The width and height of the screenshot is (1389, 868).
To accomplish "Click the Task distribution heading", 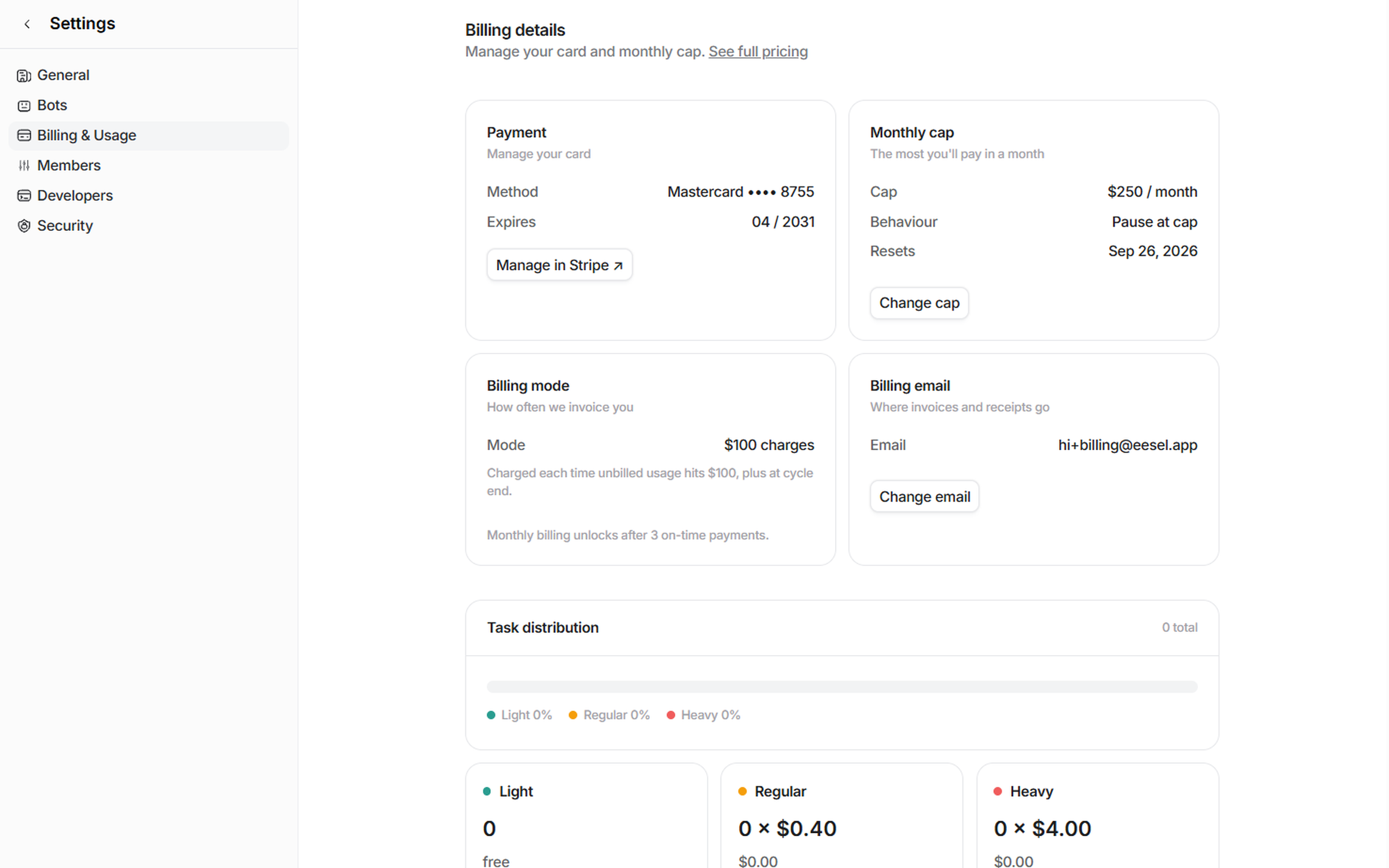I will click(542, 628).
